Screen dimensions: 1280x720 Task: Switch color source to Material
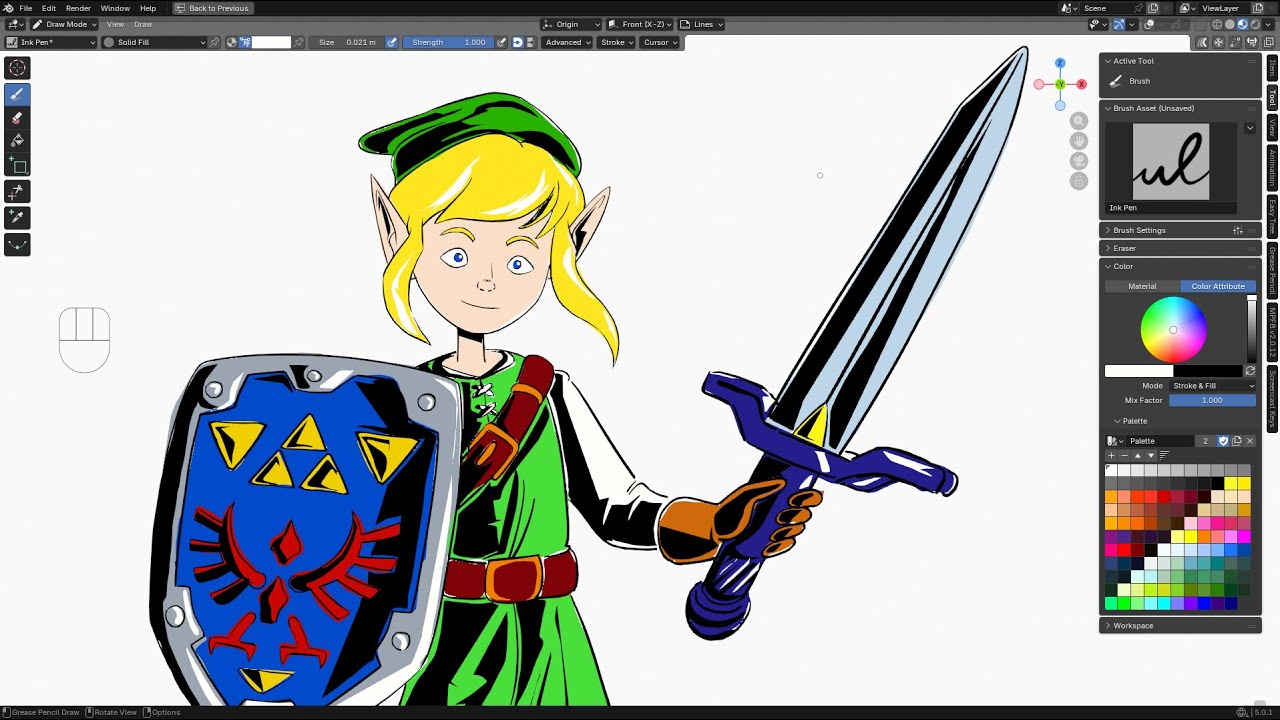click(x=1142, y=286)
